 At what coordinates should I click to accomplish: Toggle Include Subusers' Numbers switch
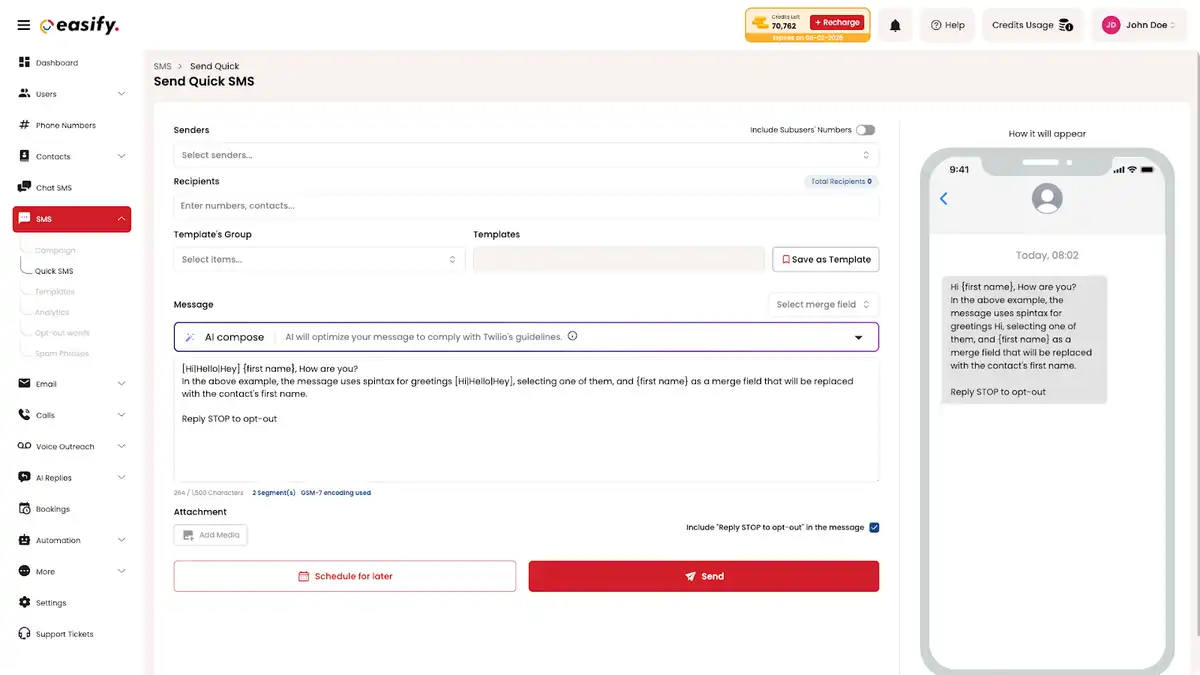(865, 129)
